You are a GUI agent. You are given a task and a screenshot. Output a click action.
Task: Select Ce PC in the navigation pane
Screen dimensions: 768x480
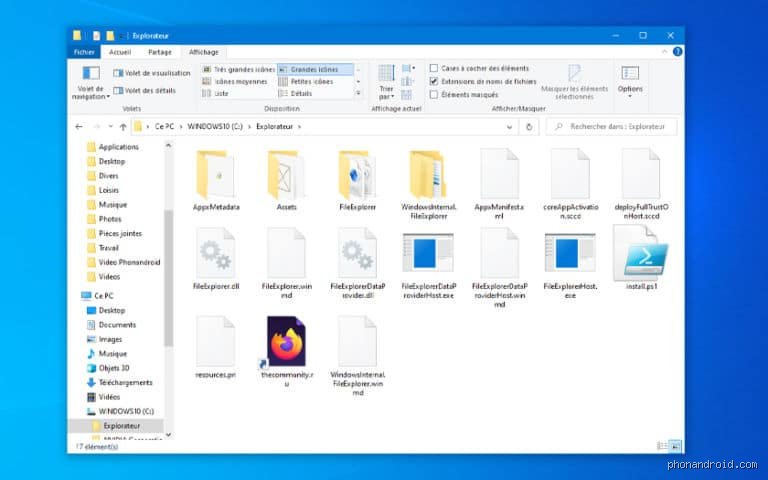point(97,296)
